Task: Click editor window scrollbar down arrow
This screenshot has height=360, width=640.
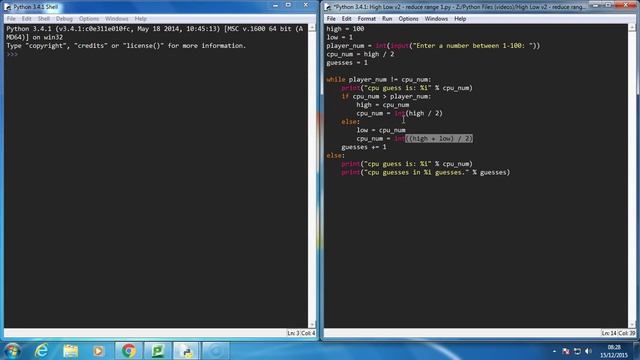Action: tap(632, 324)
